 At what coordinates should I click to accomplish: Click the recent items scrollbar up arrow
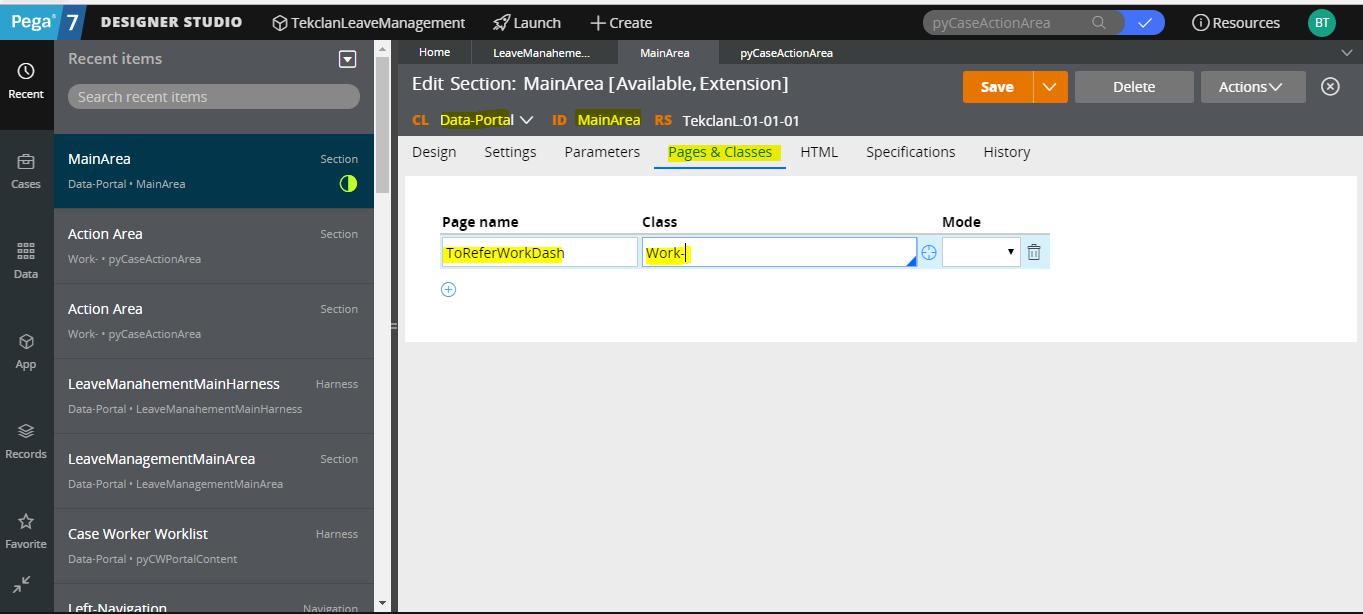(382, 49)
